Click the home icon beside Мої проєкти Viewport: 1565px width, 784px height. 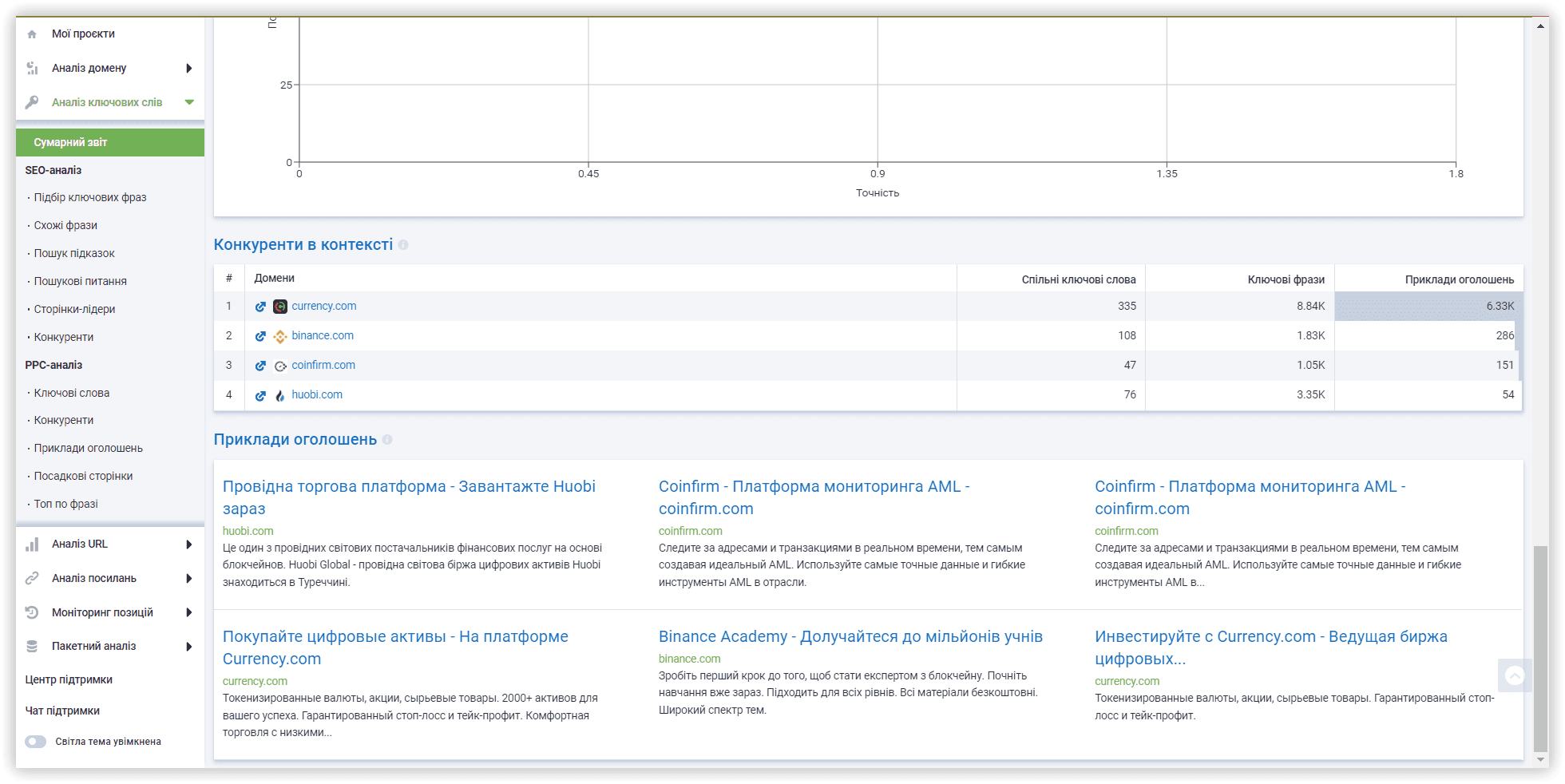[x=32, y=34]
